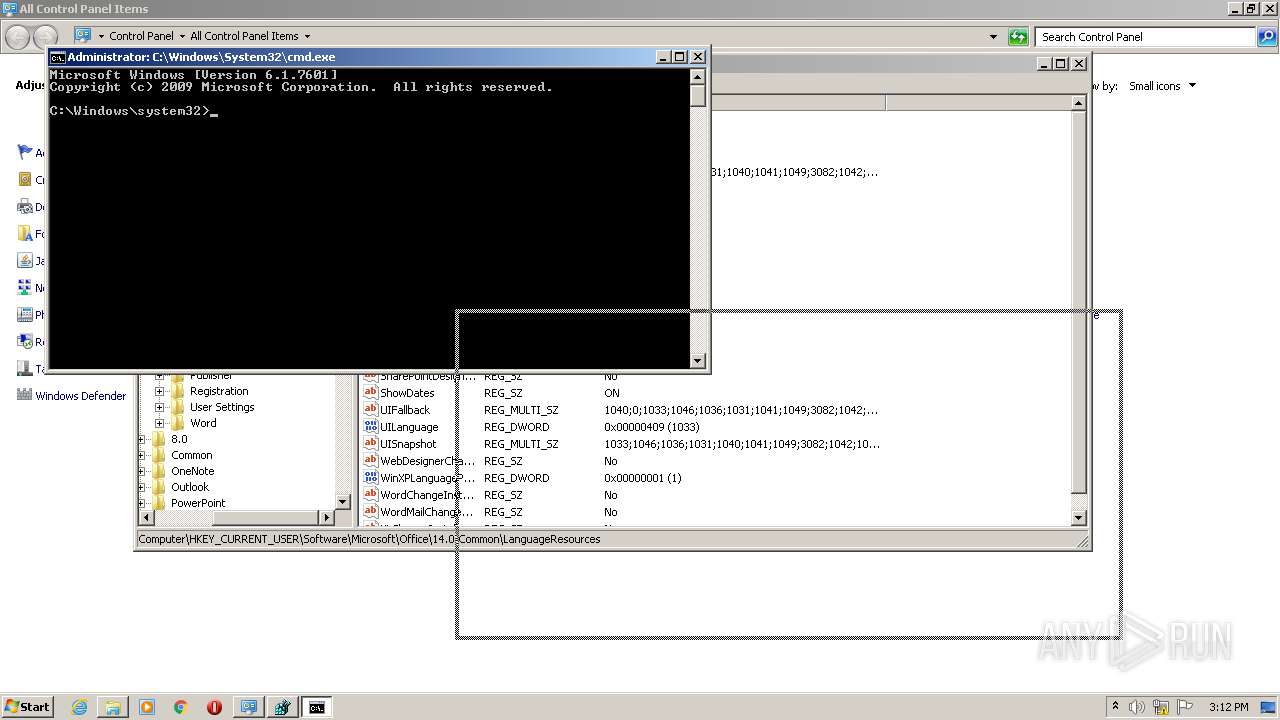Select the WordChangeInst... registry value name
1280x720 pixels.
pyautogui.click(x=427, y=495)
